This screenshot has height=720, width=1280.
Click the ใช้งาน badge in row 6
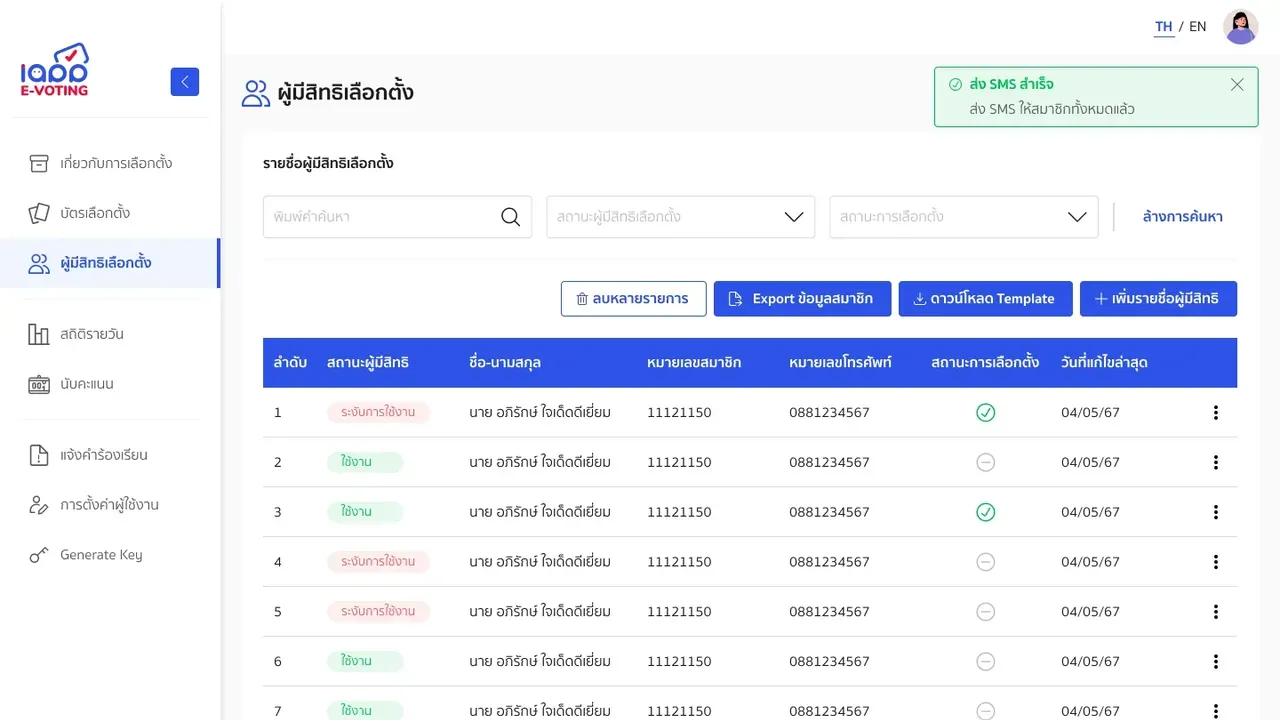pos(365,661)
